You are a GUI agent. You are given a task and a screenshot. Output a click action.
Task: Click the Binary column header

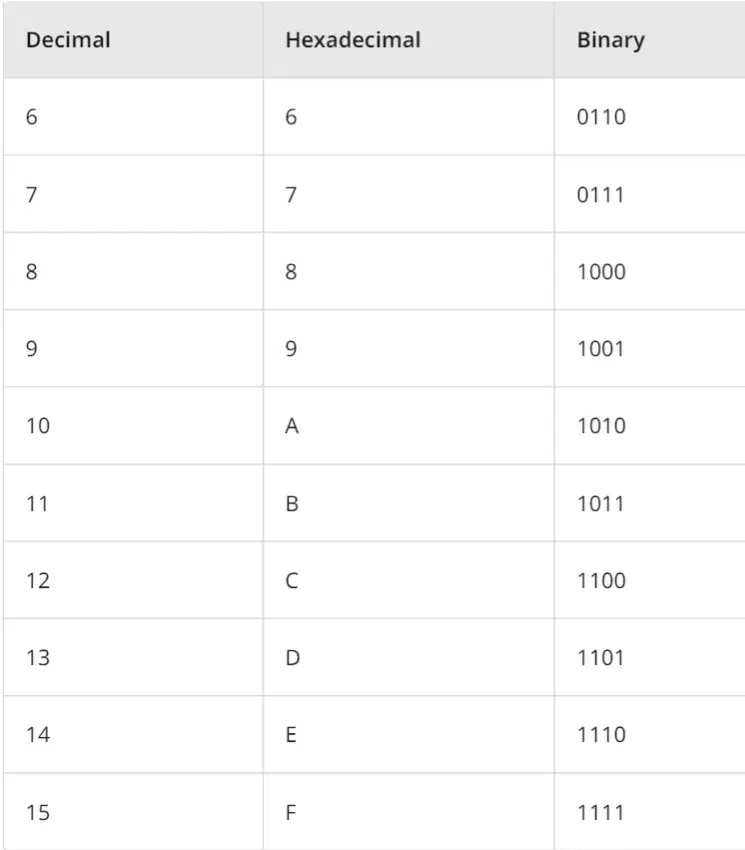(x=611, y=41)
